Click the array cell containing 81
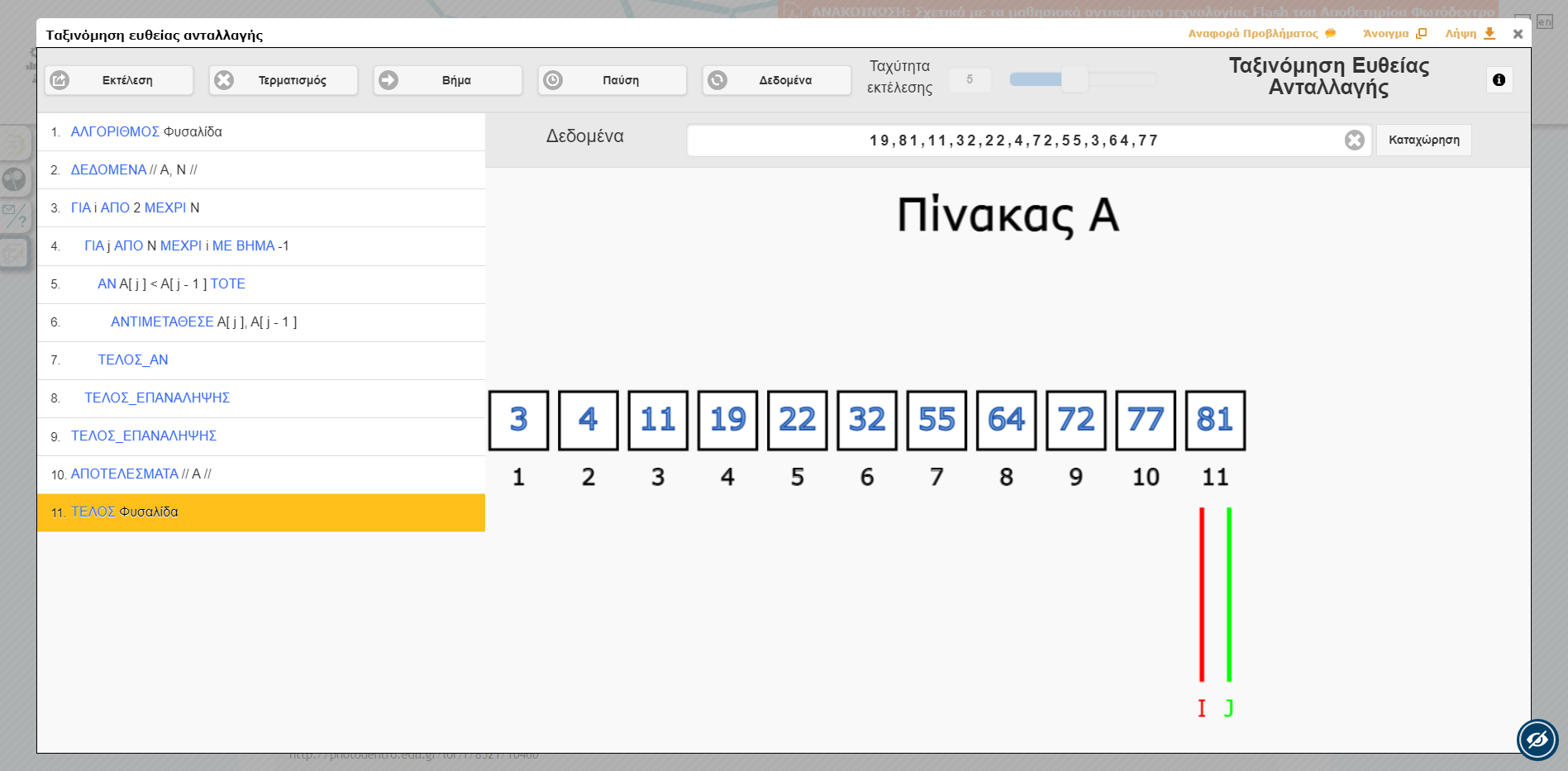 click(1215, 421)
